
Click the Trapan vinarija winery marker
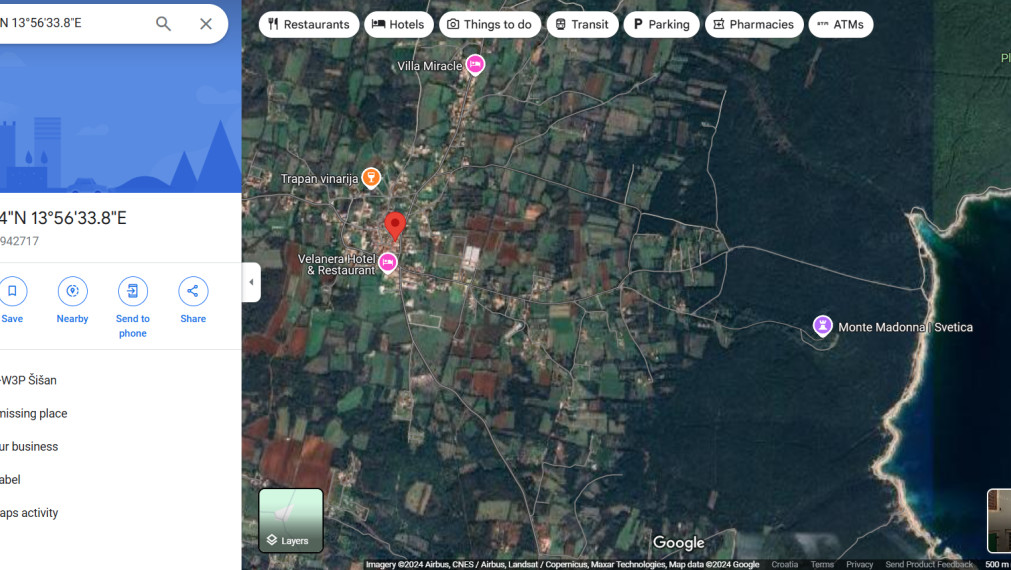coord(371,178)
